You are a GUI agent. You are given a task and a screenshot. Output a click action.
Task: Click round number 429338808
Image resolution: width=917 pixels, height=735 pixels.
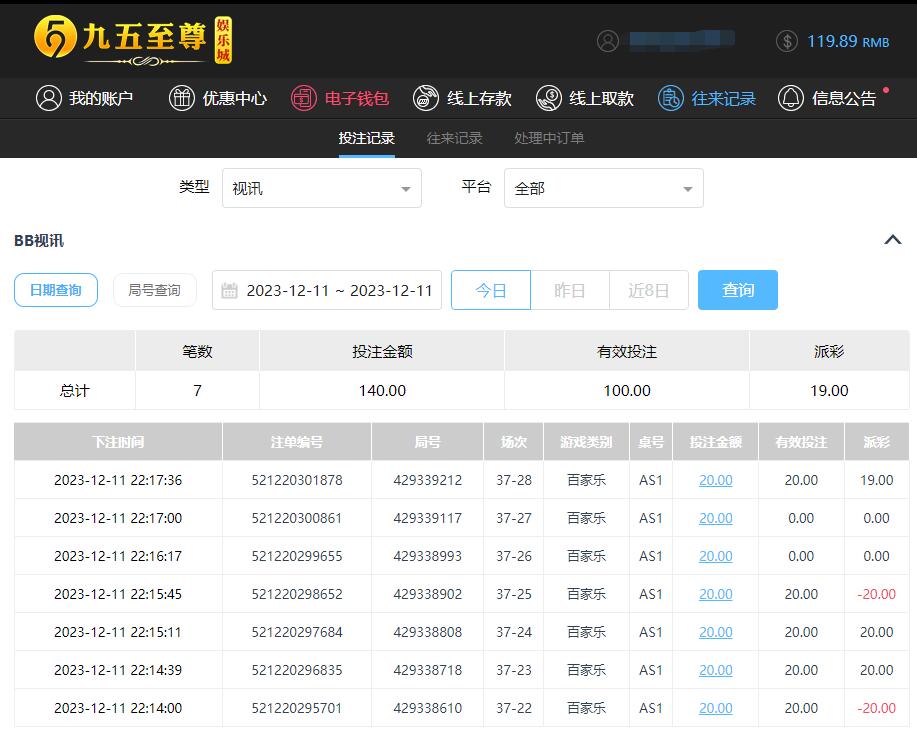(x=428, y=632)
